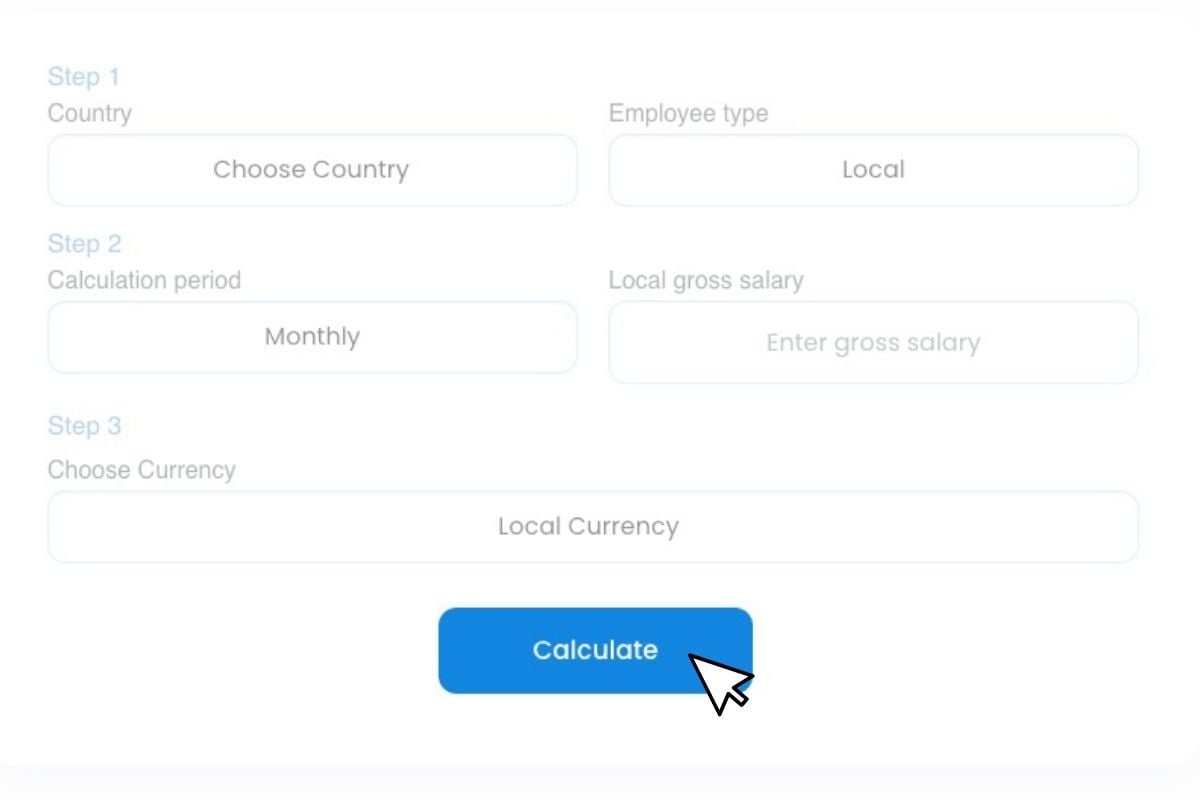The width and height of the screenshot is (1200, 800).
Task: Open the Calculation period dropdown set to Monthly
Action: point(312,337)
